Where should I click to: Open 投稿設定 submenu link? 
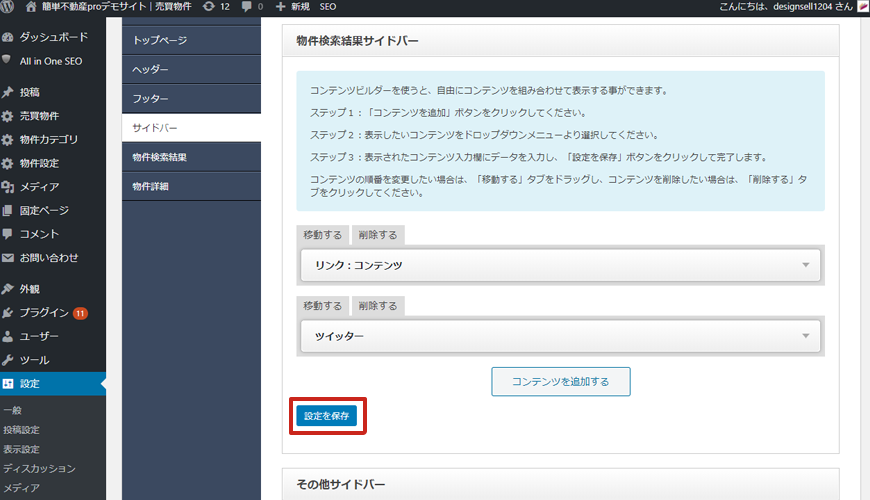tap(21, 430)
